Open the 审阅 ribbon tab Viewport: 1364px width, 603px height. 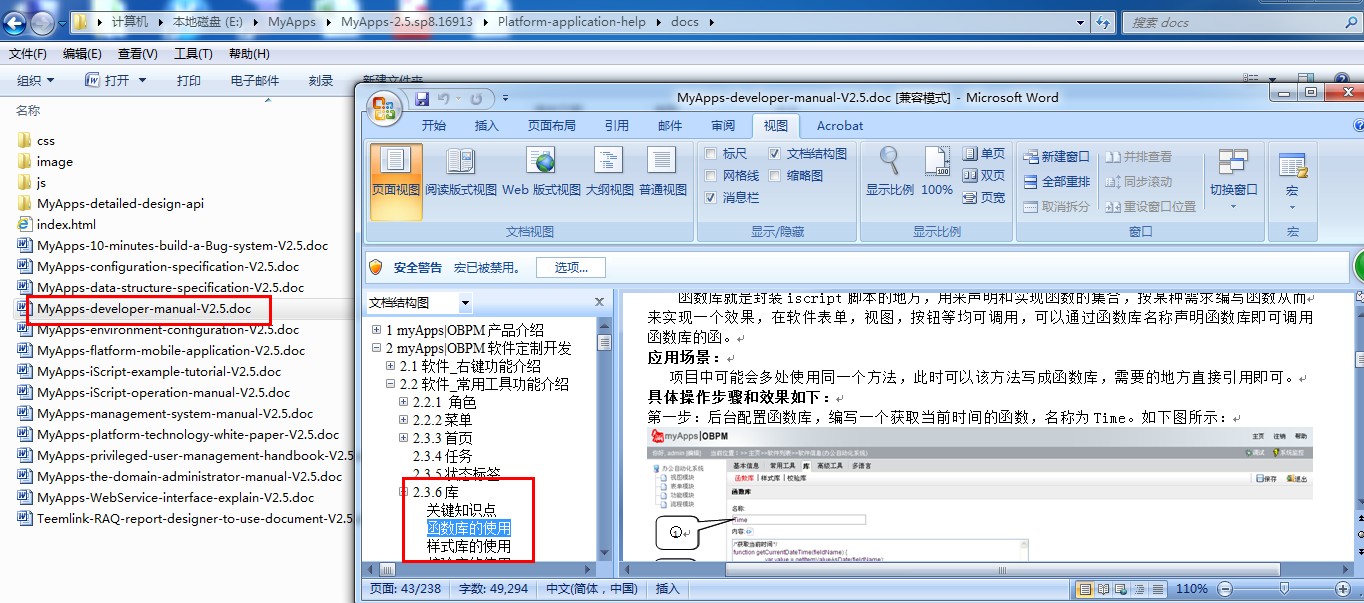723,126
